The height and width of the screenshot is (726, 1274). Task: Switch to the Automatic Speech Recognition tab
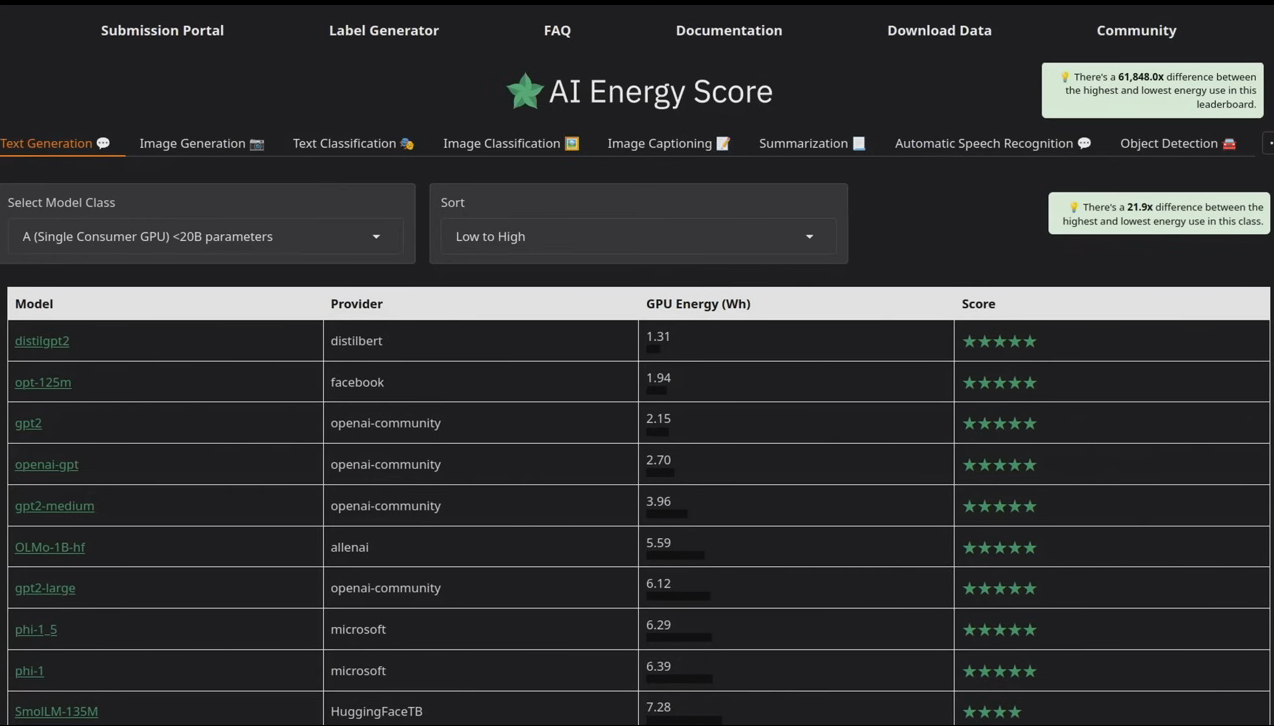(984, 144)
